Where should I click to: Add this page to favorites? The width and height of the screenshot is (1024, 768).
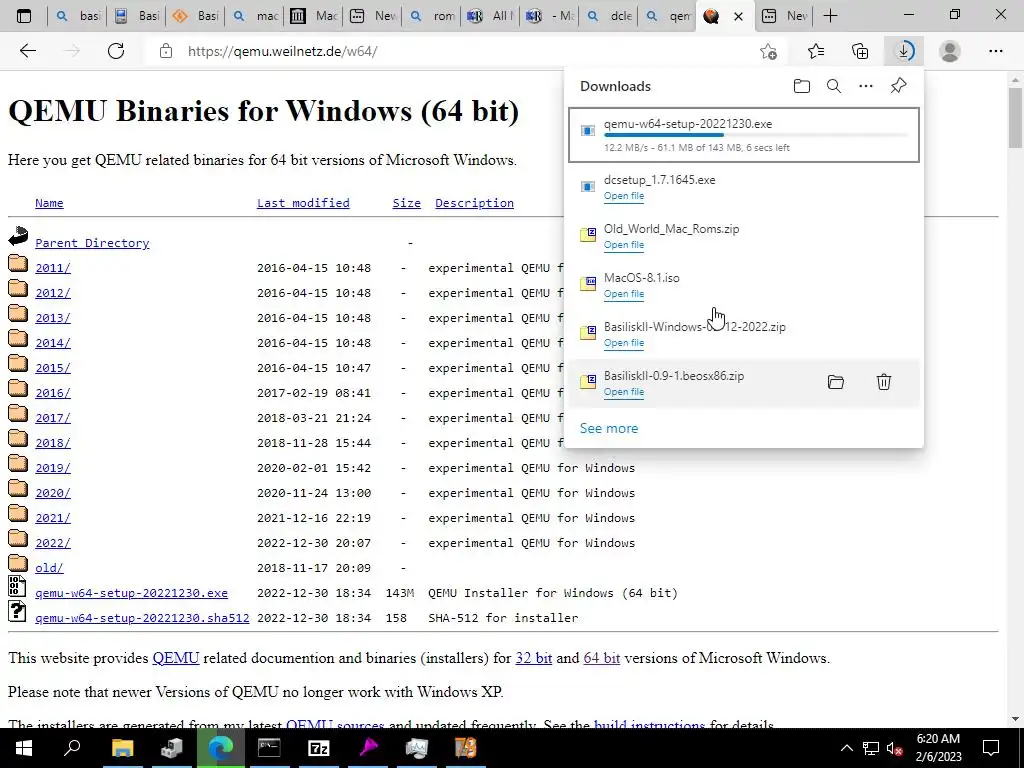coord(769,51)
